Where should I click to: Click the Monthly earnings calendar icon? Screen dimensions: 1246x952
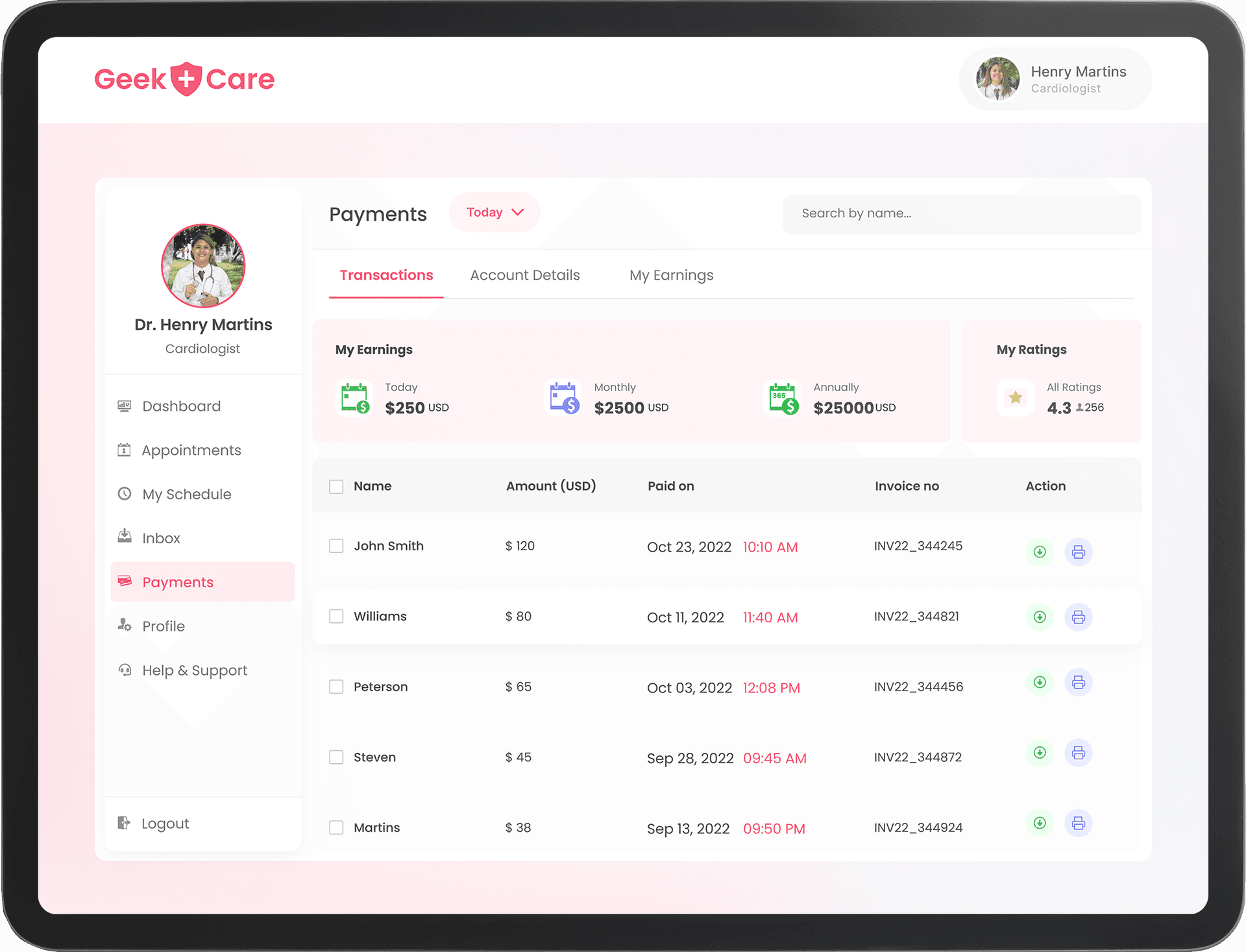pos(564,398)
